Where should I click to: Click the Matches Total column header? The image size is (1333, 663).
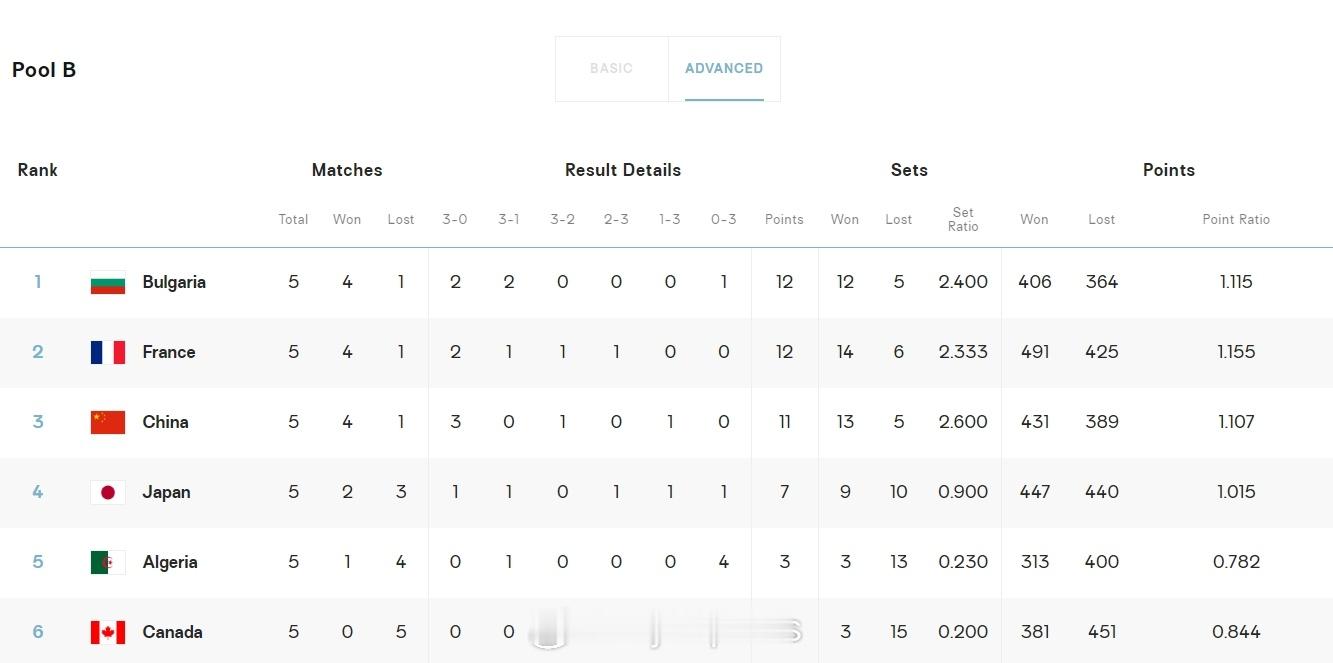[293, 219]
